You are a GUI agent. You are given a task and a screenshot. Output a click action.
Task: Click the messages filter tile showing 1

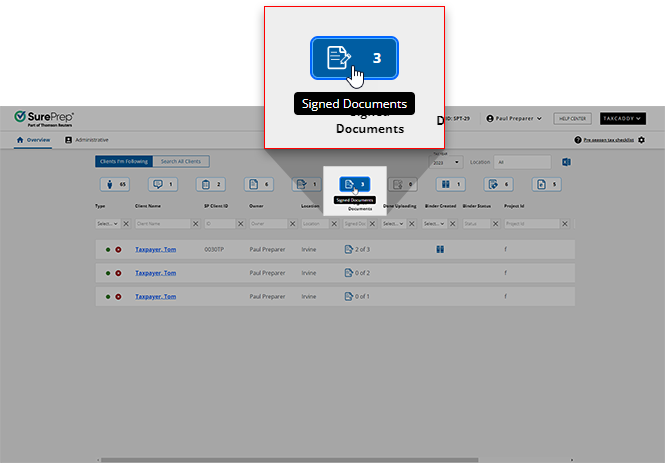[163, 184]
